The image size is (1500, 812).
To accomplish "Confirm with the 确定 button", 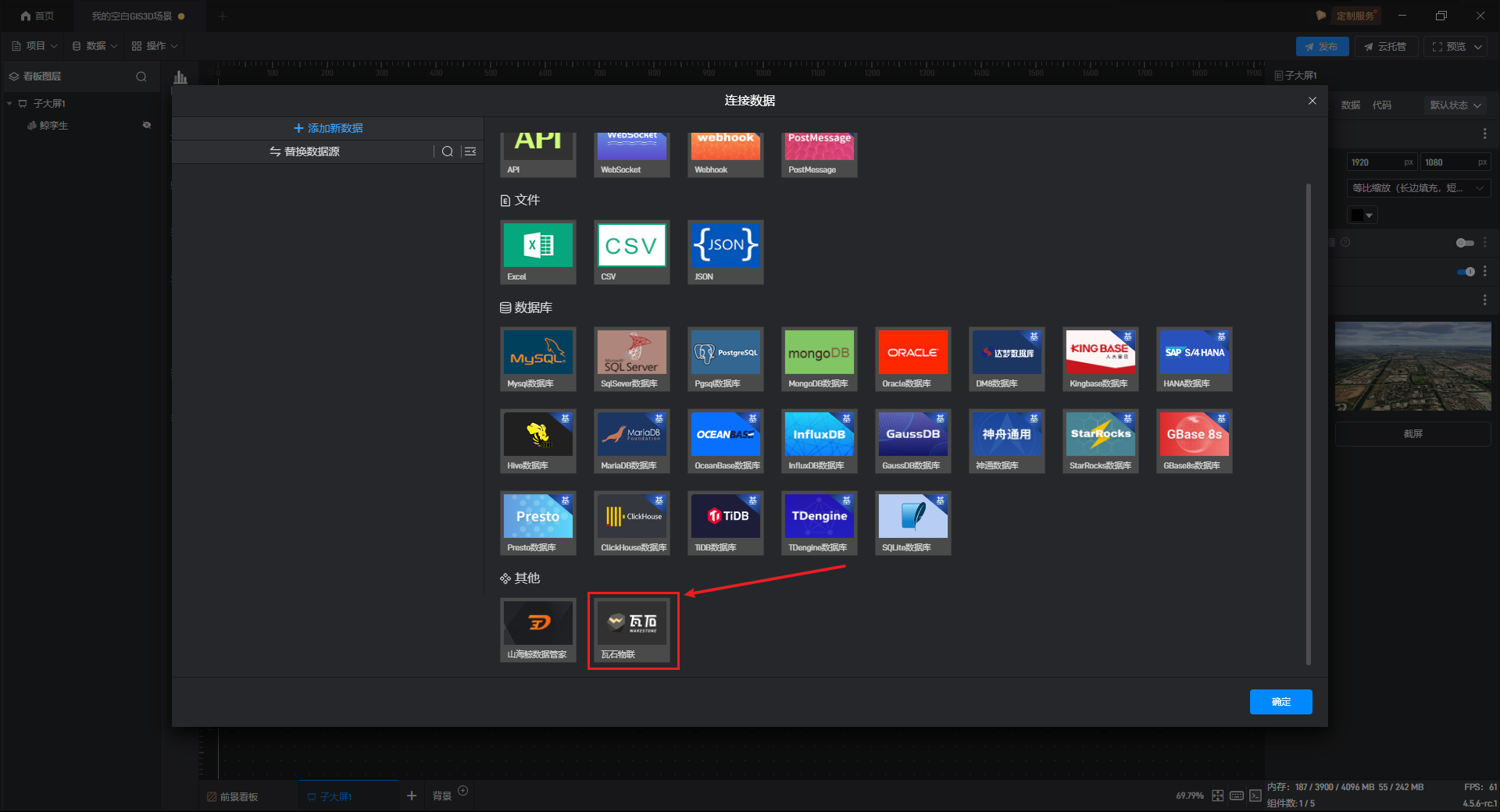I will pos(1281,702).
